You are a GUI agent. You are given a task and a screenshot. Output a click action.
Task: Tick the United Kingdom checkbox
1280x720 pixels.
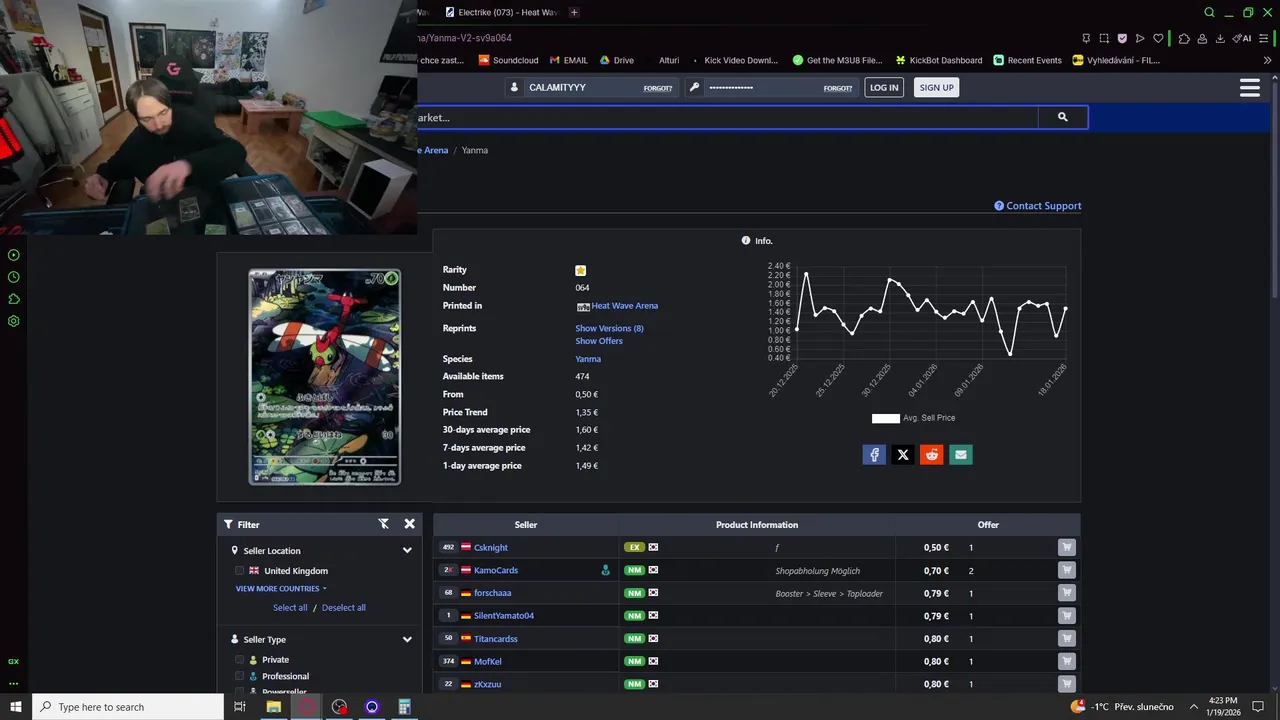(x=240, y=571)
